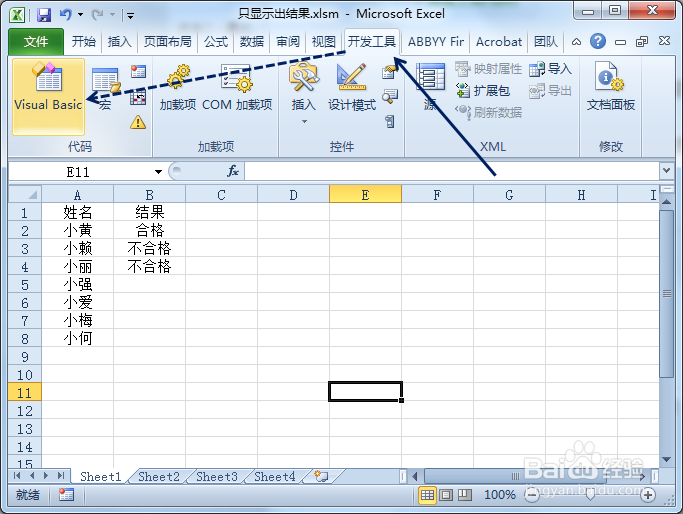Image resolution: width=683 pixels, height=514 pixels.
Task: Open Macro Security warning icon
Action: pos(139,122)
